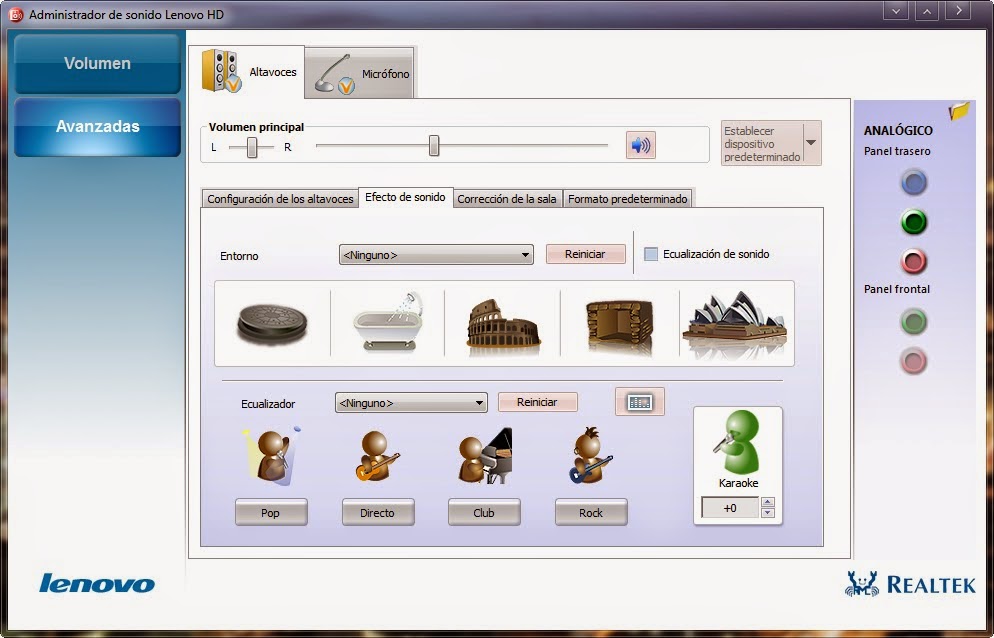The image size is (994, 638).
Task: Click the title bar up-chevron button
Action: tap(927, 11)
